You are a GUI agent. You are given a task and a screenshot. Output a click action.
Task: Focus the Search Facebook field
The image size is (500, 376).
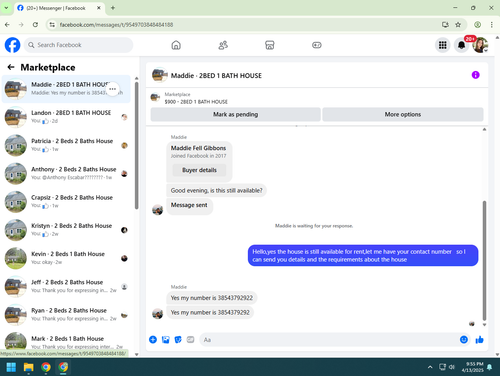click(x=78, y=45)
